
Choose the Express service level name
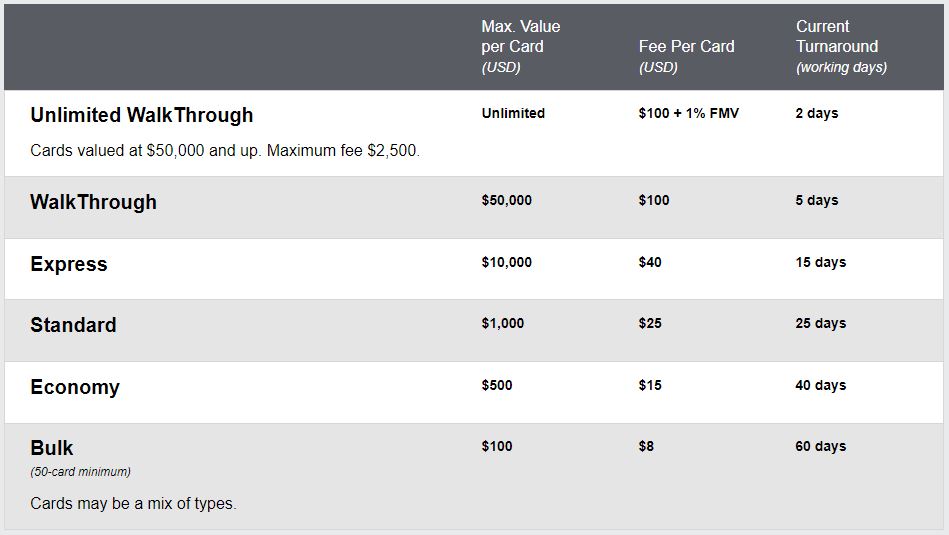tap(69, 264)
